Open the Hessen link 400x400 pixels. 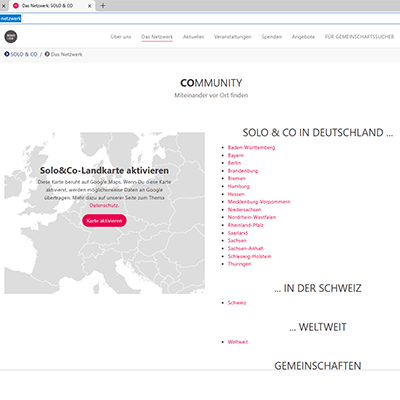pos(236,194)
